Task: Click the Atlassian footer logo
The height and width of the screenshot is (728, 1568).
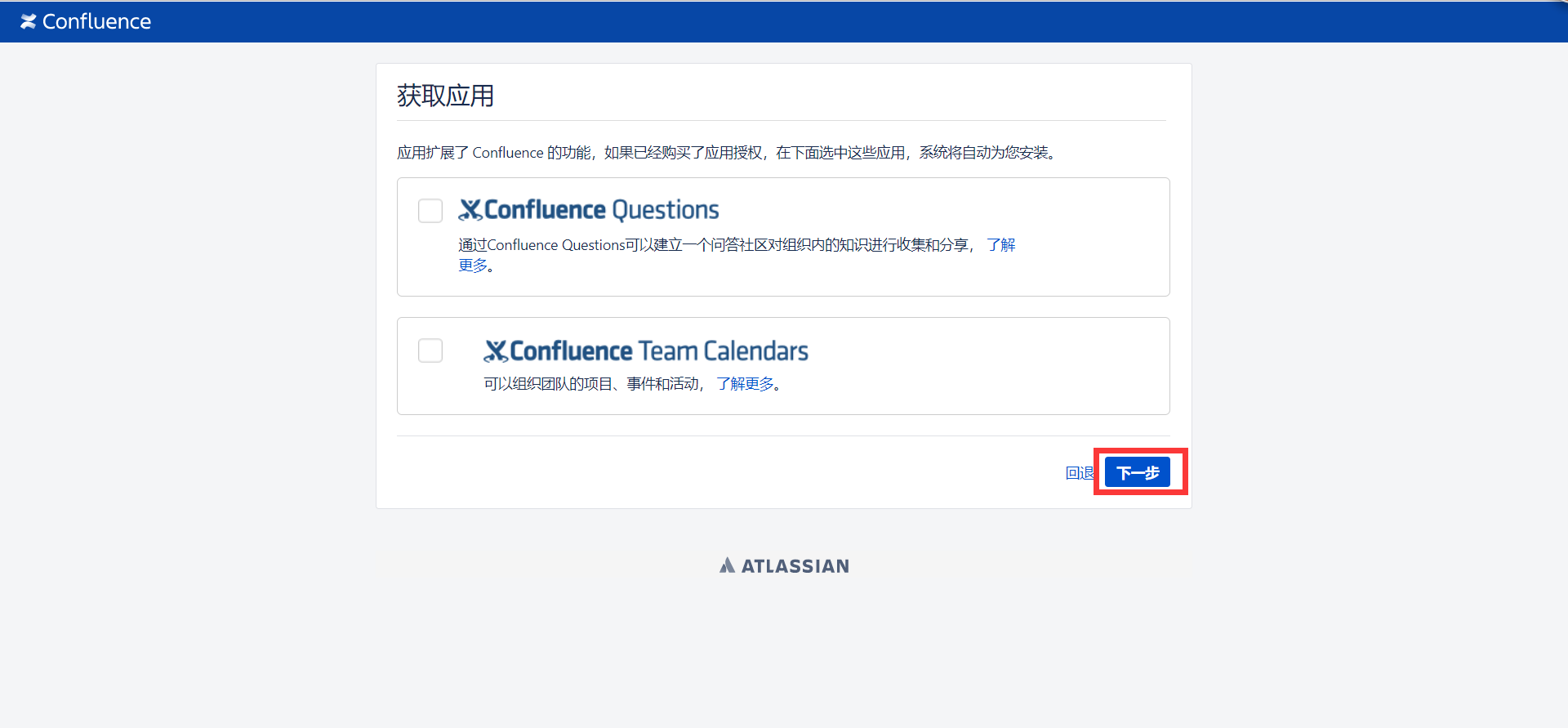Action: 784,565
